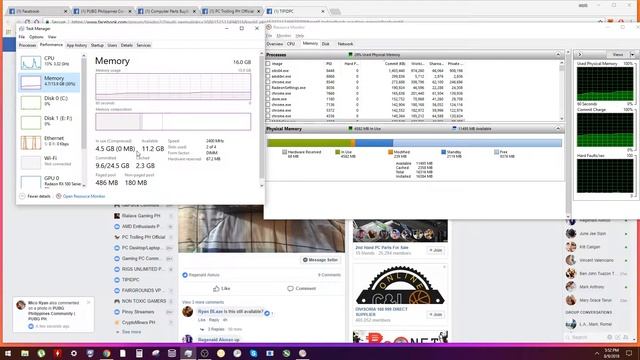
Task: Click the Facebook favicon on the TIPIDPC tab
Action: click(269, 11)
